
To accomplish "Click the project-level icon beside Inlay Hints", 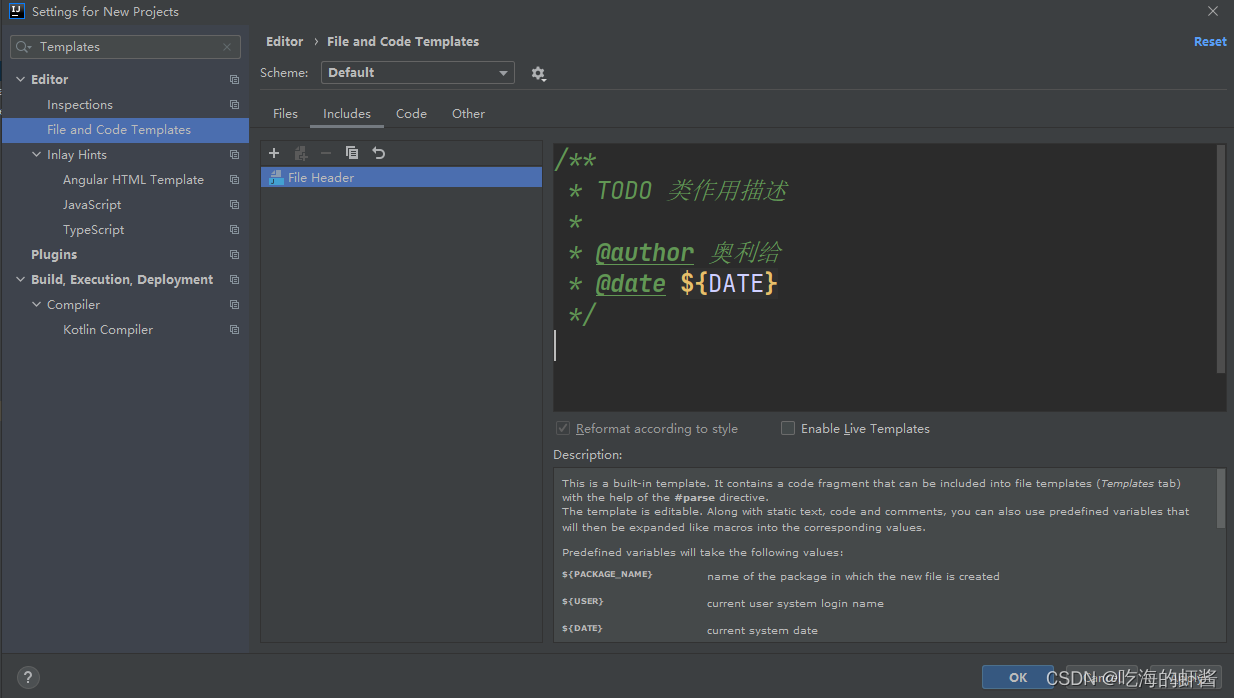I will click(234, 155).
